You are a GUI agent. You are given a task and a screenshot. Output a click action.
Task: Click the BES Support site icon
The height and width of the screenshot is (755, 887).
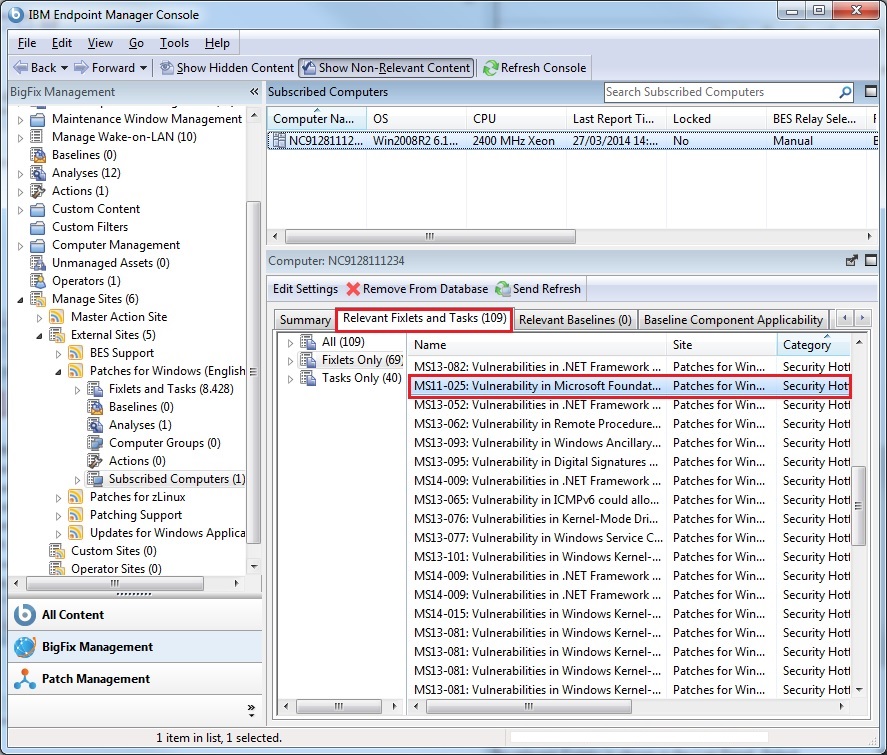[x=75, y=353]
